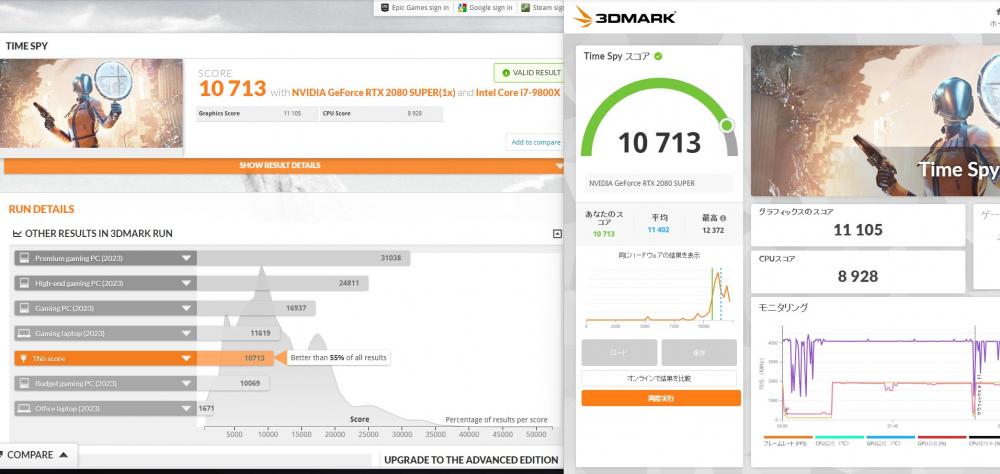Click the Valid Result button
1000x474 pixels.
tap(529, 73)
